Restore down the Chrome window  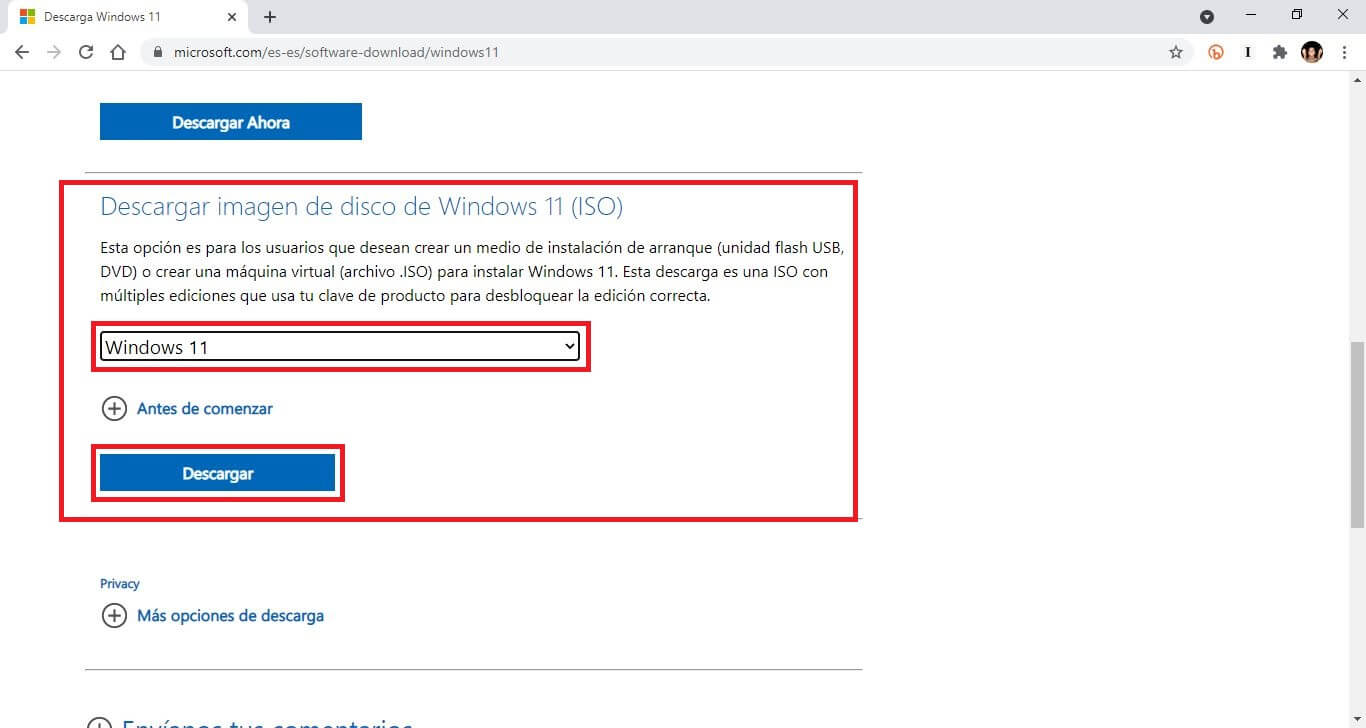1297,15
